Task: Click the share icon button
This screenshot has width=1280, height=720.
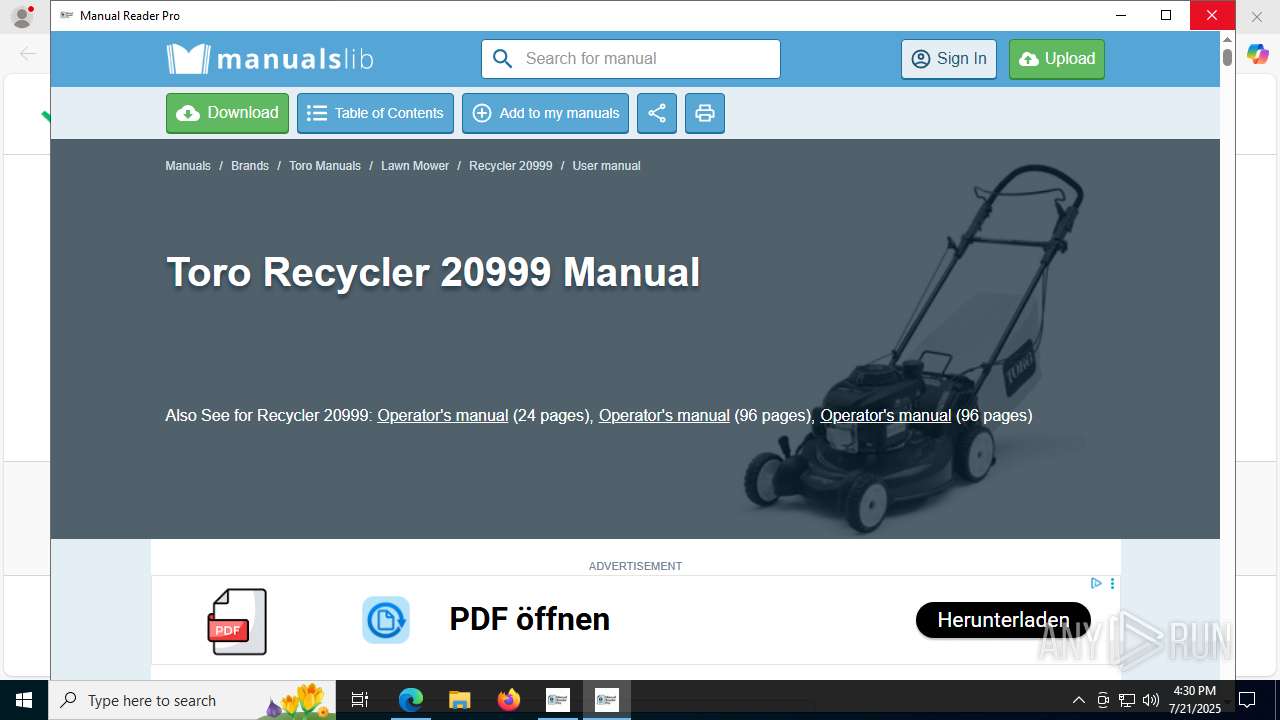Action: (x=657, y=113)
